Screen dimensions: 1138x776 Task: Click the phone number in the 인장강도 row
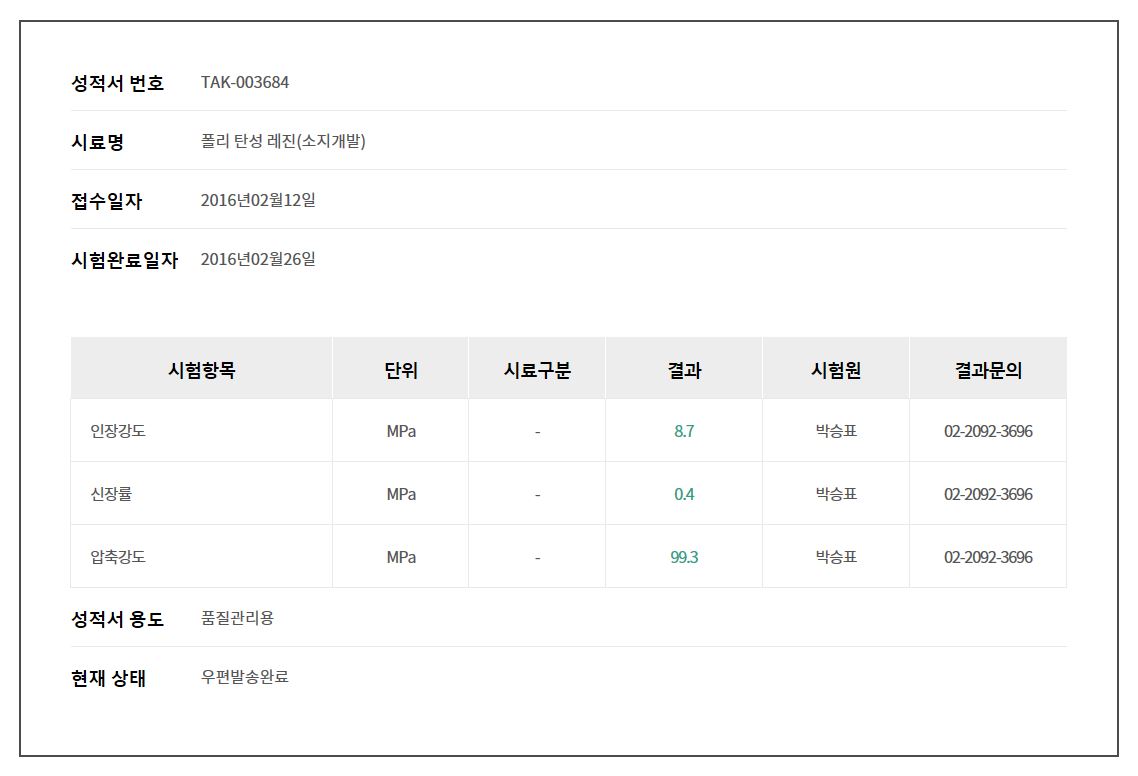point(988,432)
